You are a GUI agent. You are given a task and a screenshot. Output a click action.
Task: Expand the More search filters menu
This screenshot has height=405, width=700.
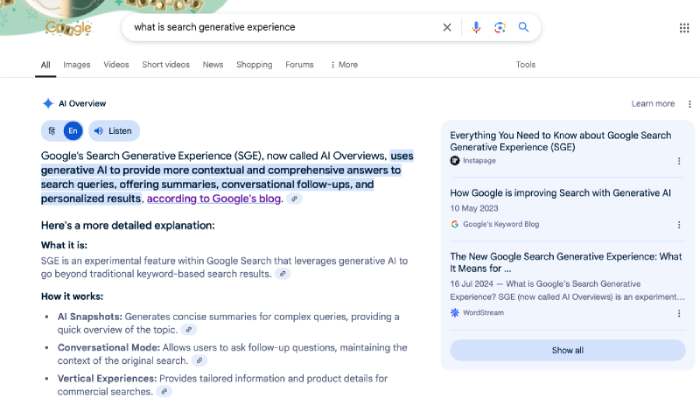pyautogui.click(x=344, y=65)
